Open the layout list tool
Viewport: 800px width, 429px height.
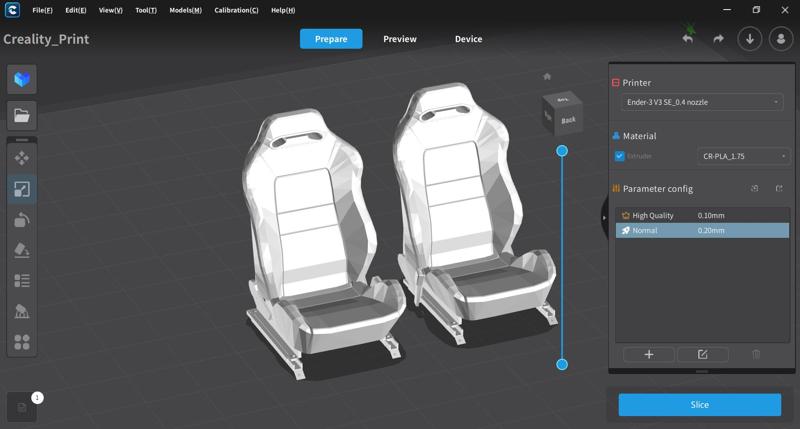(x=22, y=281)
